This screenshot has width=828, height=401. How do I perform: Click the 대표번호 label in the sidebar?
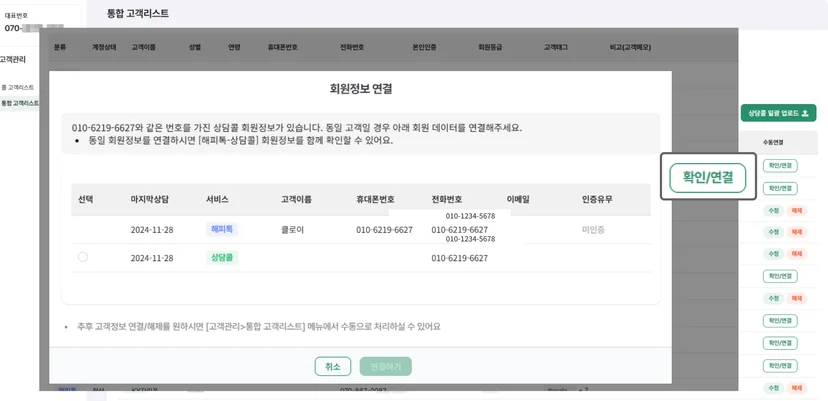pyautogui.click(x=15, y=16)
